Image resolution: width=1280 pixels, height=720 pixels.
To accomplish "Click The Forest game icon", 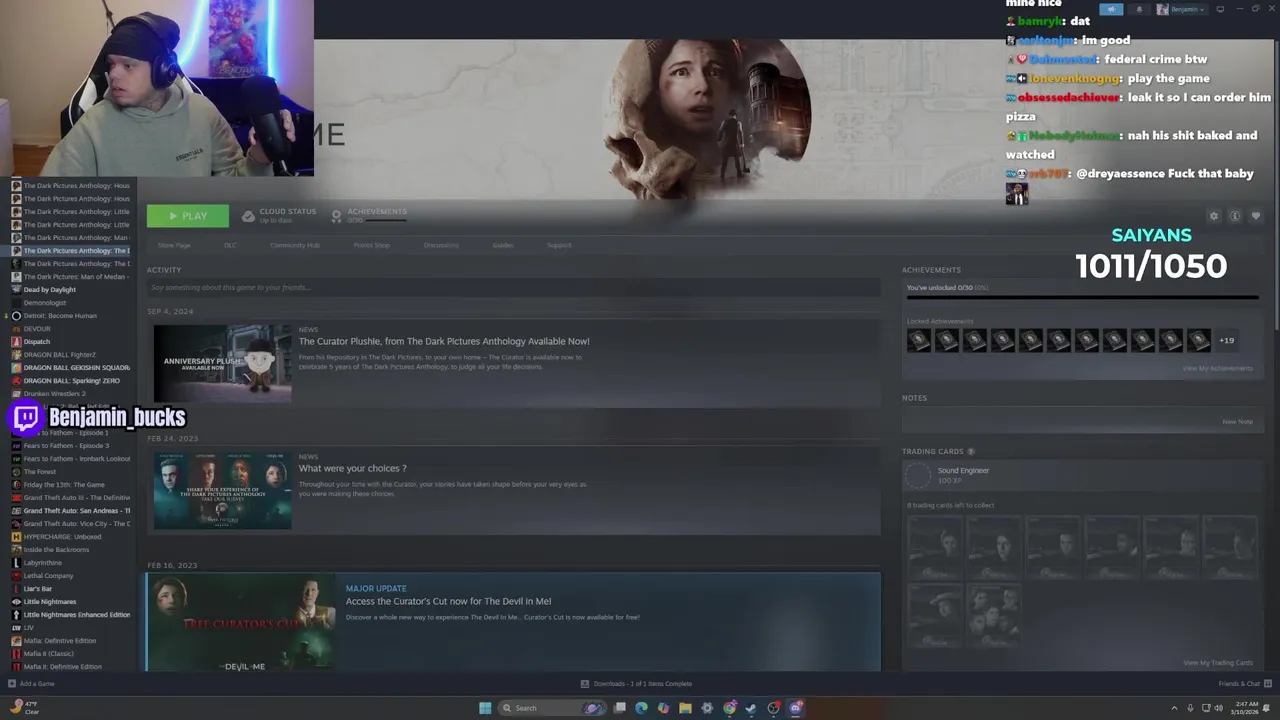I will (16, 472).
